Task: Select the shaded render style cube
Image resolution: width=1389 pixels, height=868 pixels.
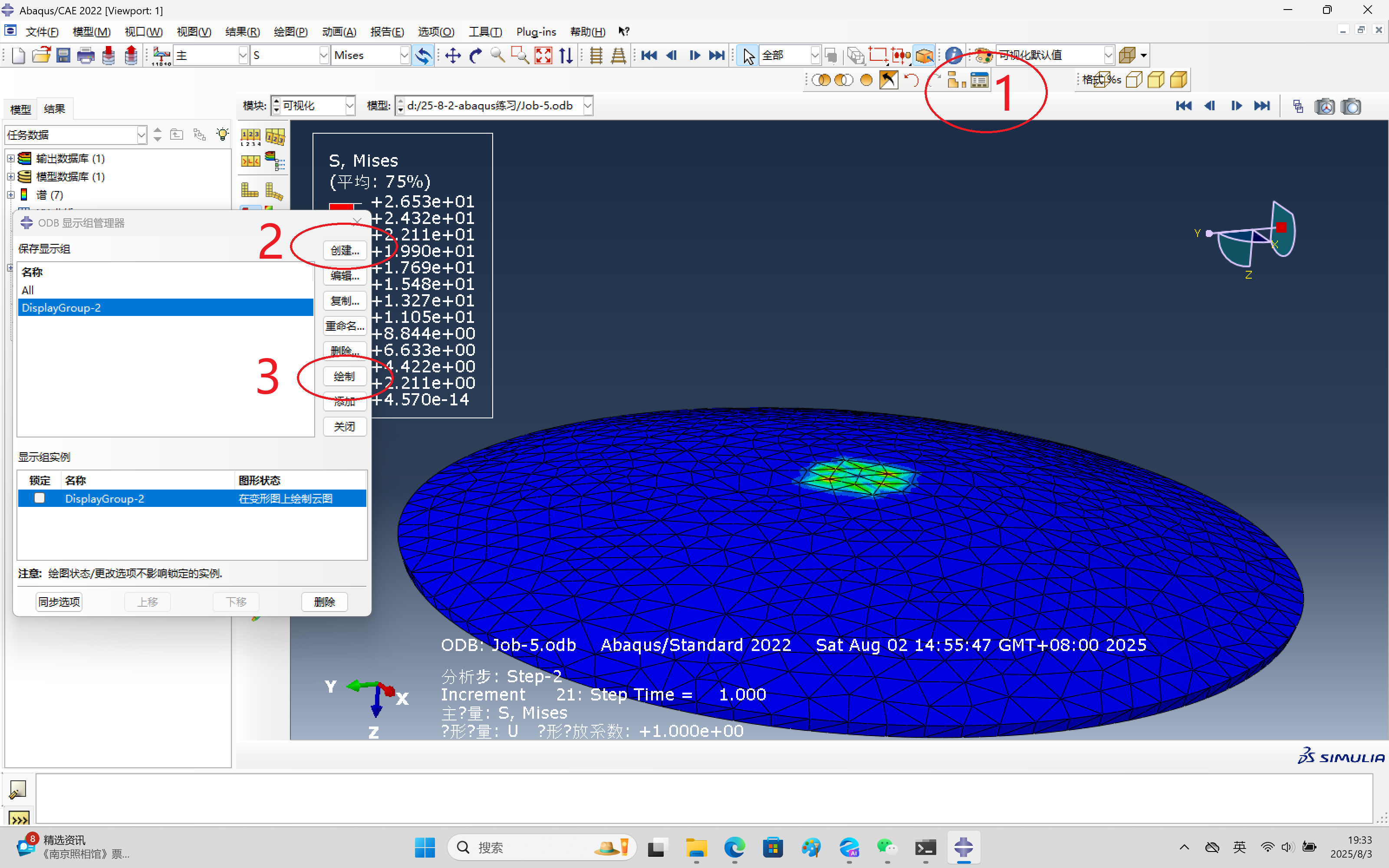Action: (1178, 80)
